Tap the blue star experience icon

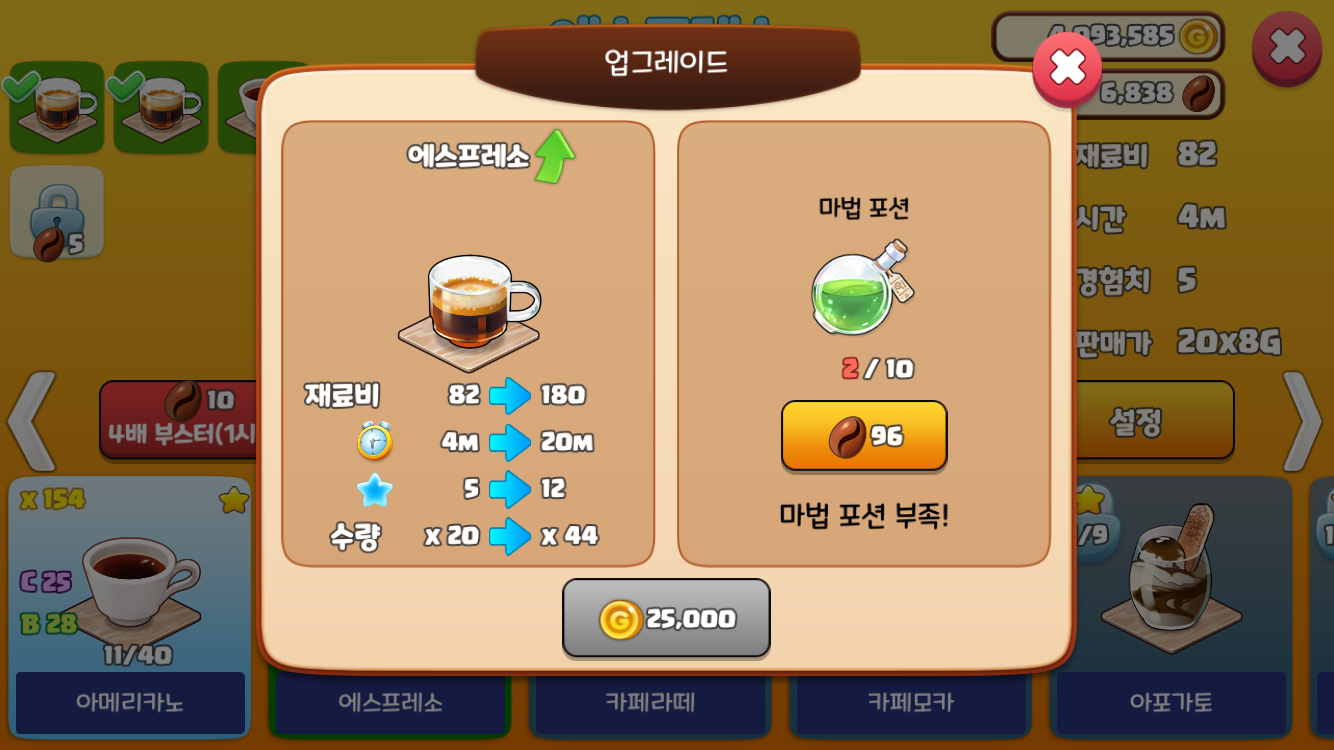[375, 489]
